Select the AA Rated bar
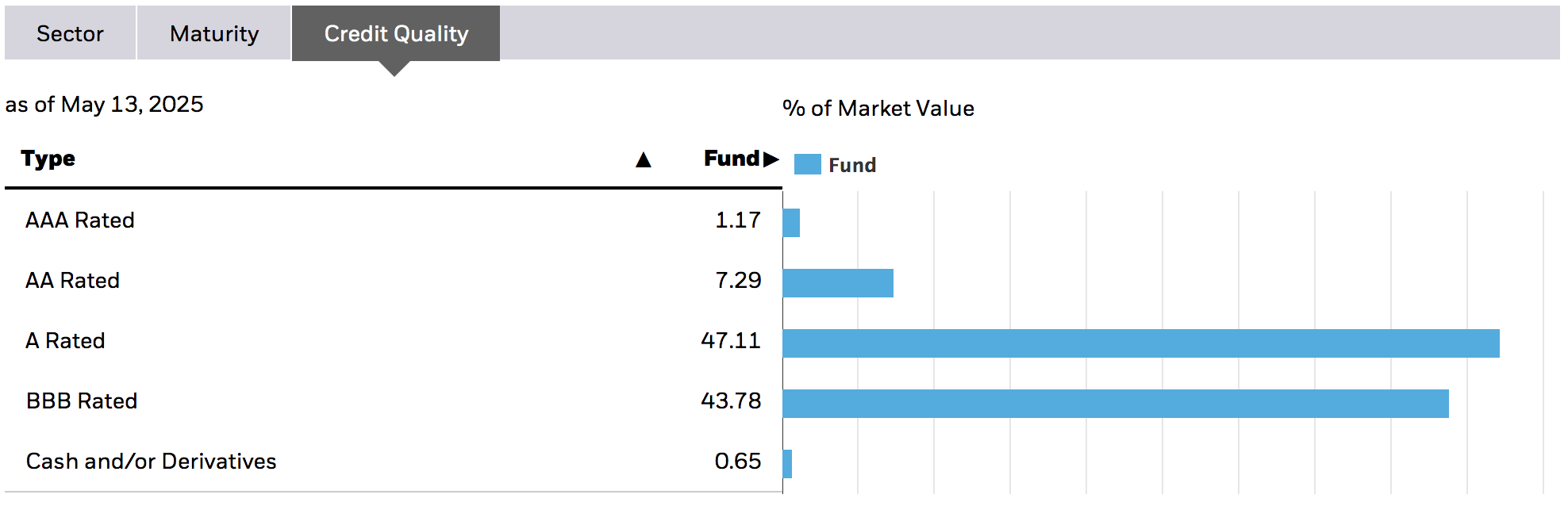Image resolution: width=1568 pixels, height=506 pixels. point(837,281)
